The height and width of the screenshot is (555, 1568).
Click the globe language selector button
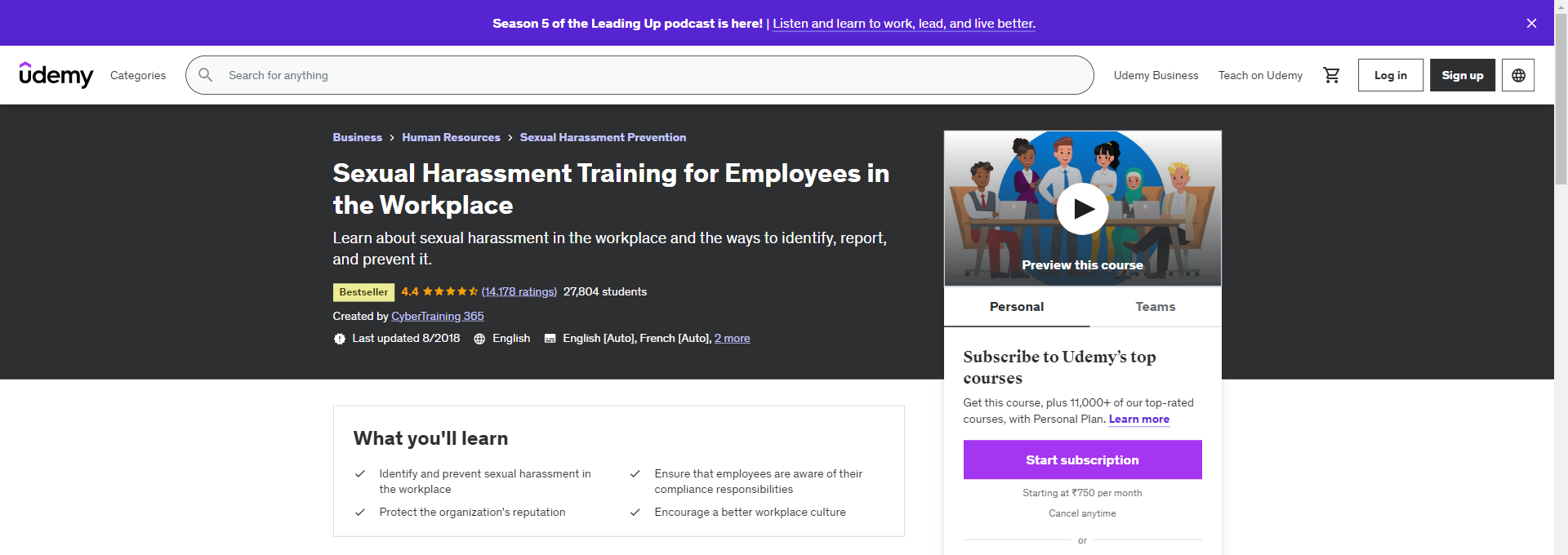[1518, 75]
